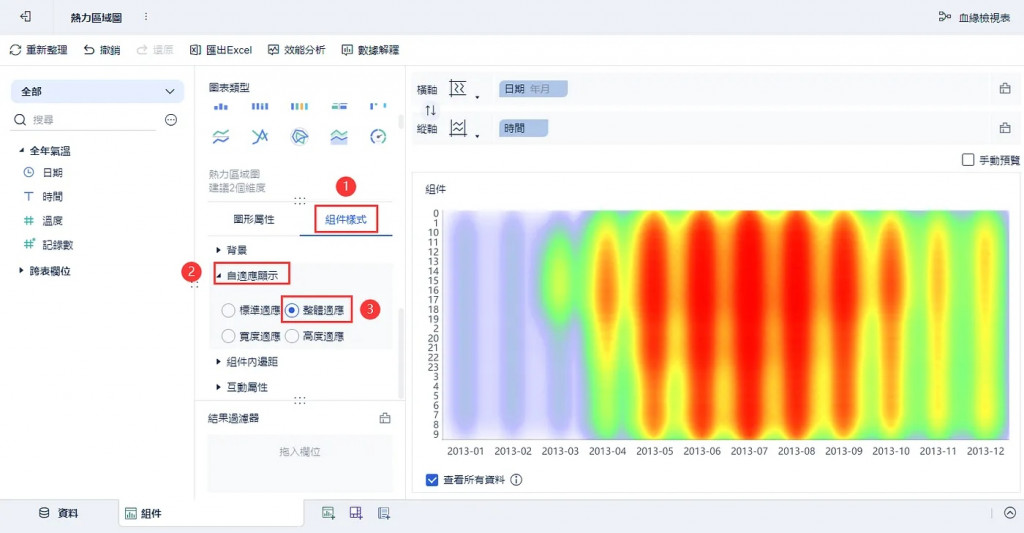This screenshot has width=1024, height=533.
Task: Choose the area chart icon
Action: coord(339,137)
